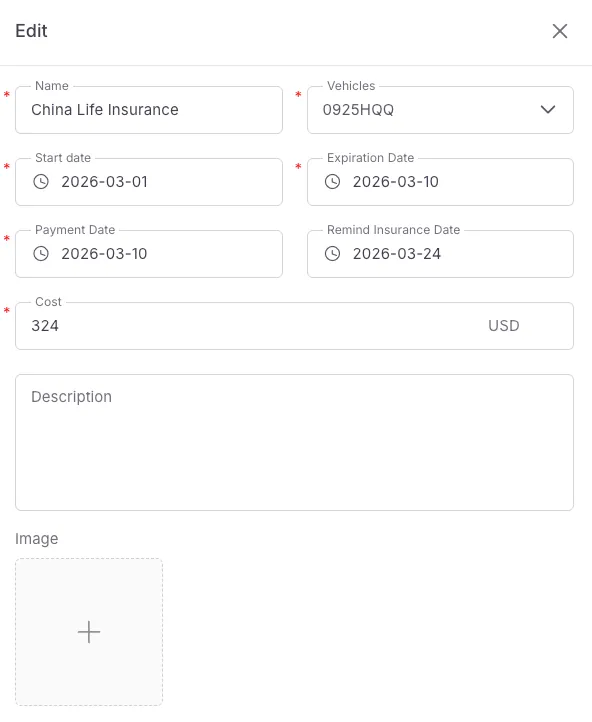Open the Expiration Date value 2026-03-10

pyautogui.click(x=440, y=182)
